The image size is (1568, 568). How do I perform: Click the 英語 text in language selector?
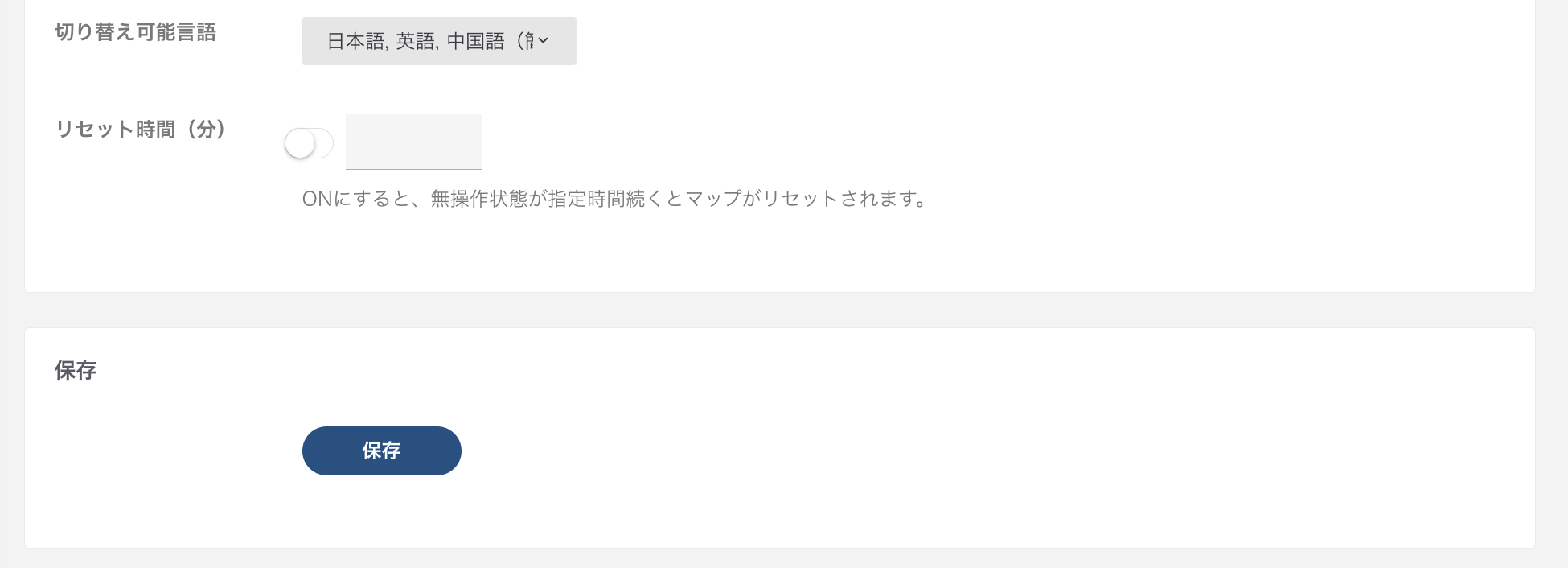416,41
